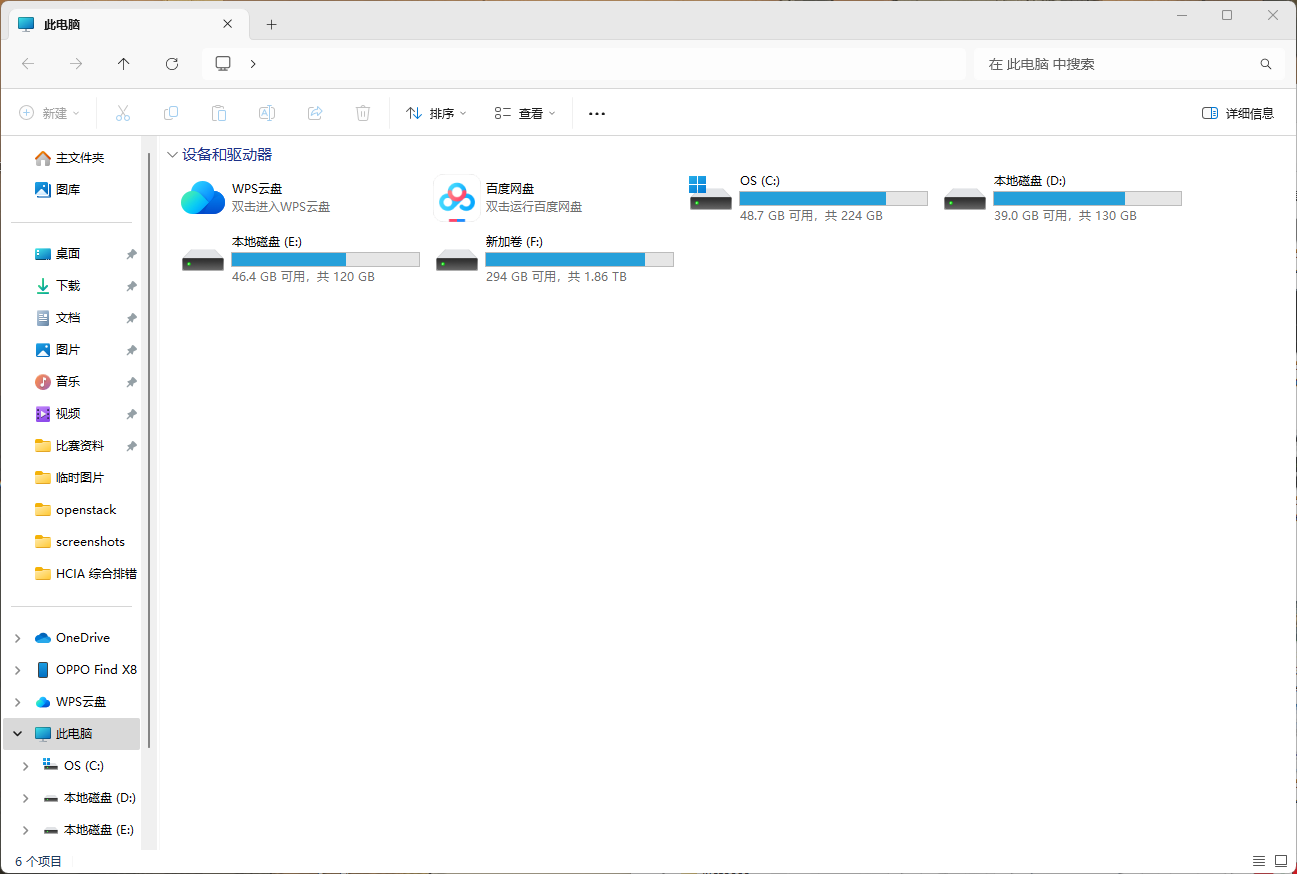Open the 新加卷 (F:) drive
Screen dimensions: 1297x874
457,259
